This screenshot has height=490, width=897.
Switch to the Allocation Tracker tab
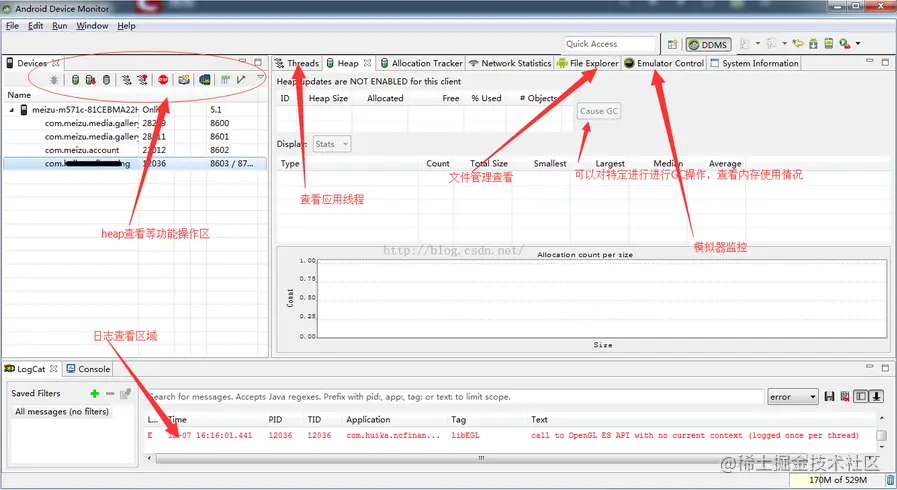click(422, 63)
